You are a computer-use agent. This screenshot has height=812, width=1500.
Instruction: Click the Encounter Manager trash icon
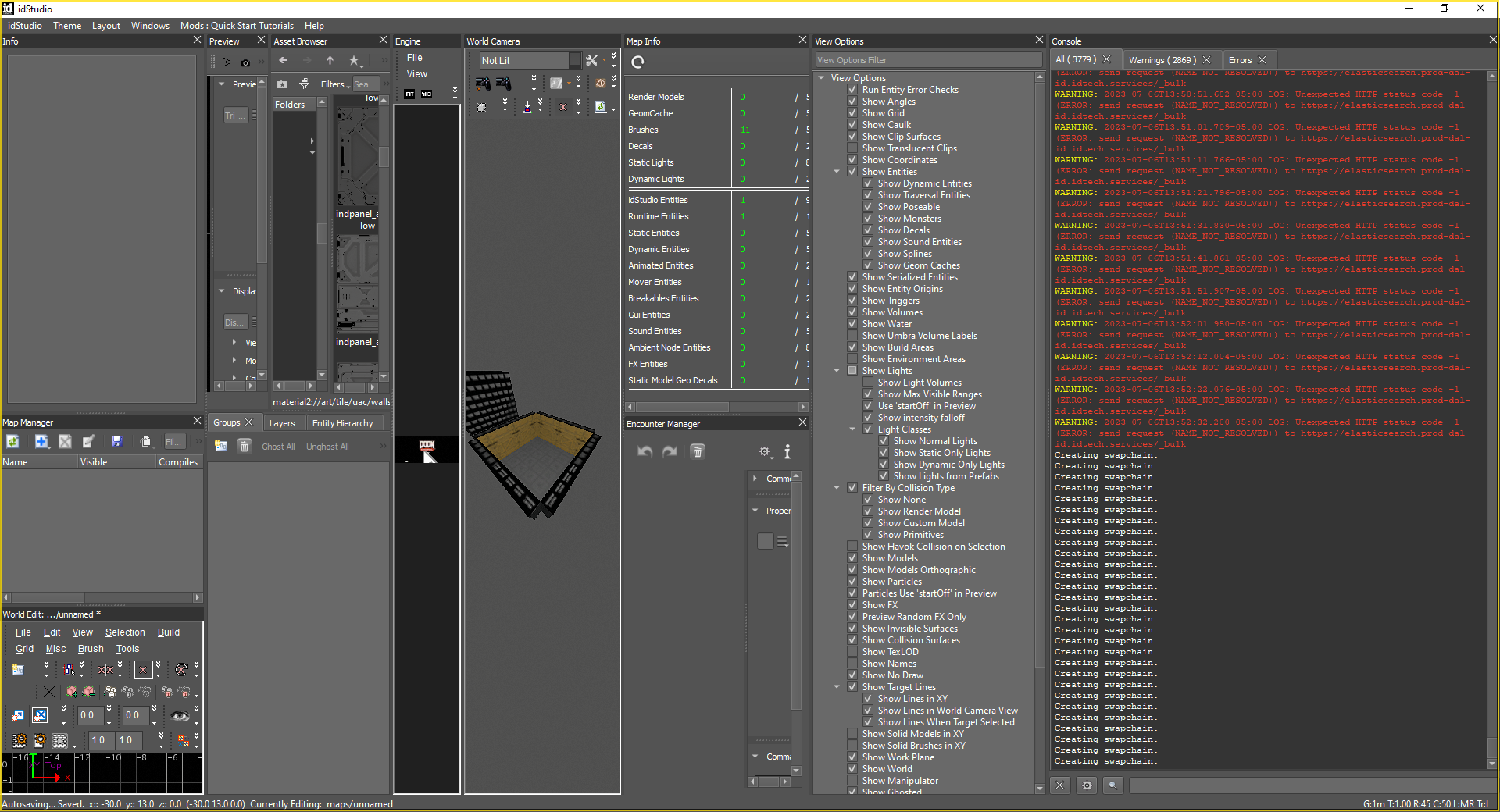[x=698, y=451]
